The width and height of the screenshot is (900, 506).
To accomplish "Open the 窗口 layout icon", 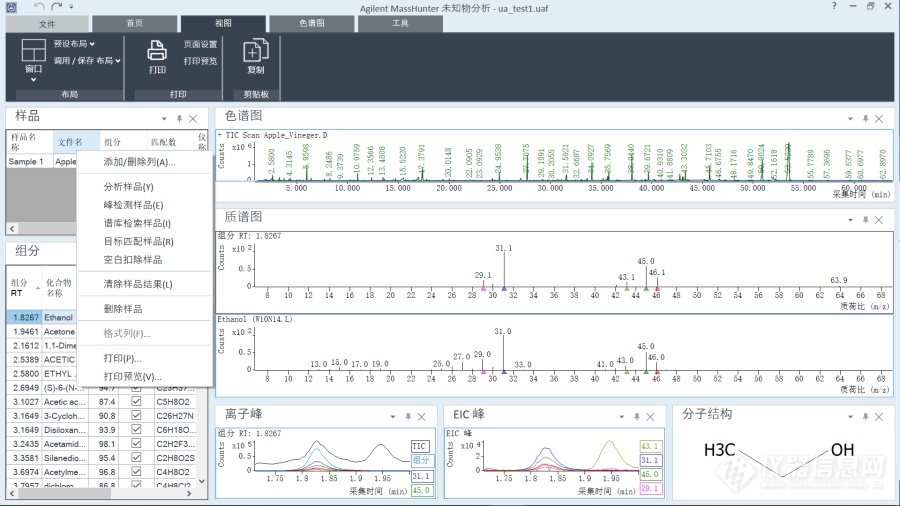I will point(33,50).
